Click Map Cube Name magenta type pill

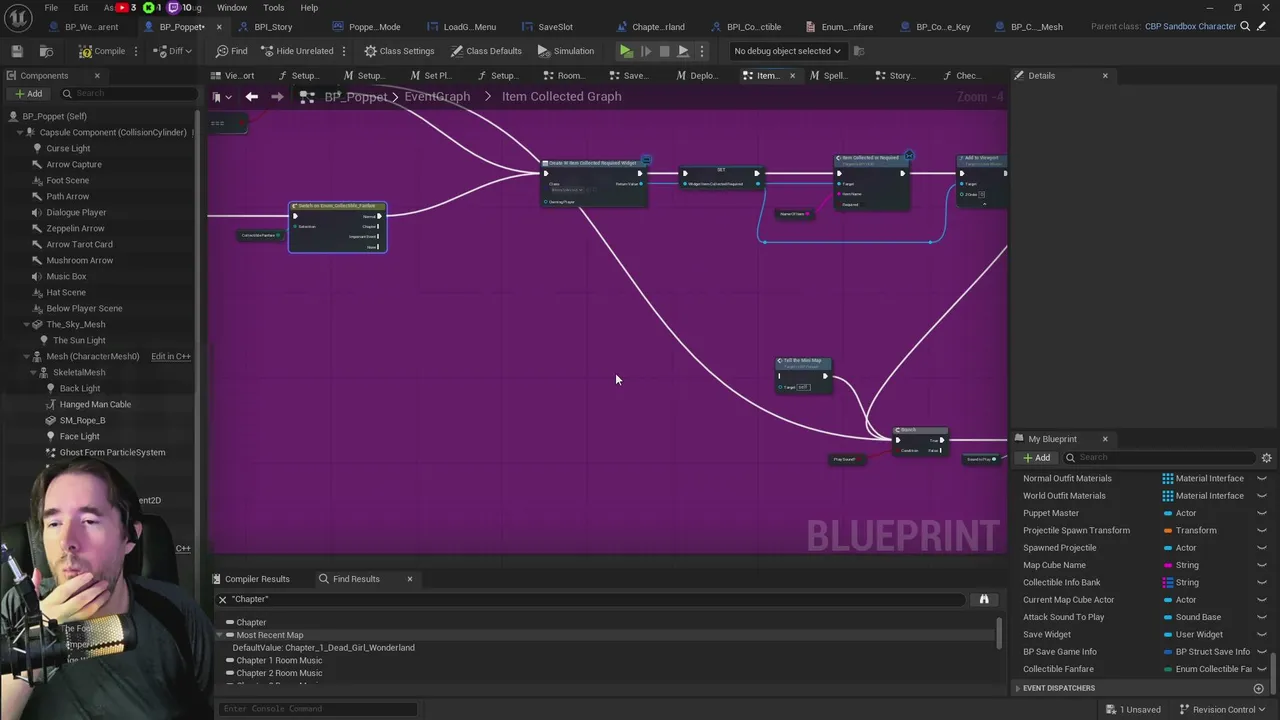1168,565
